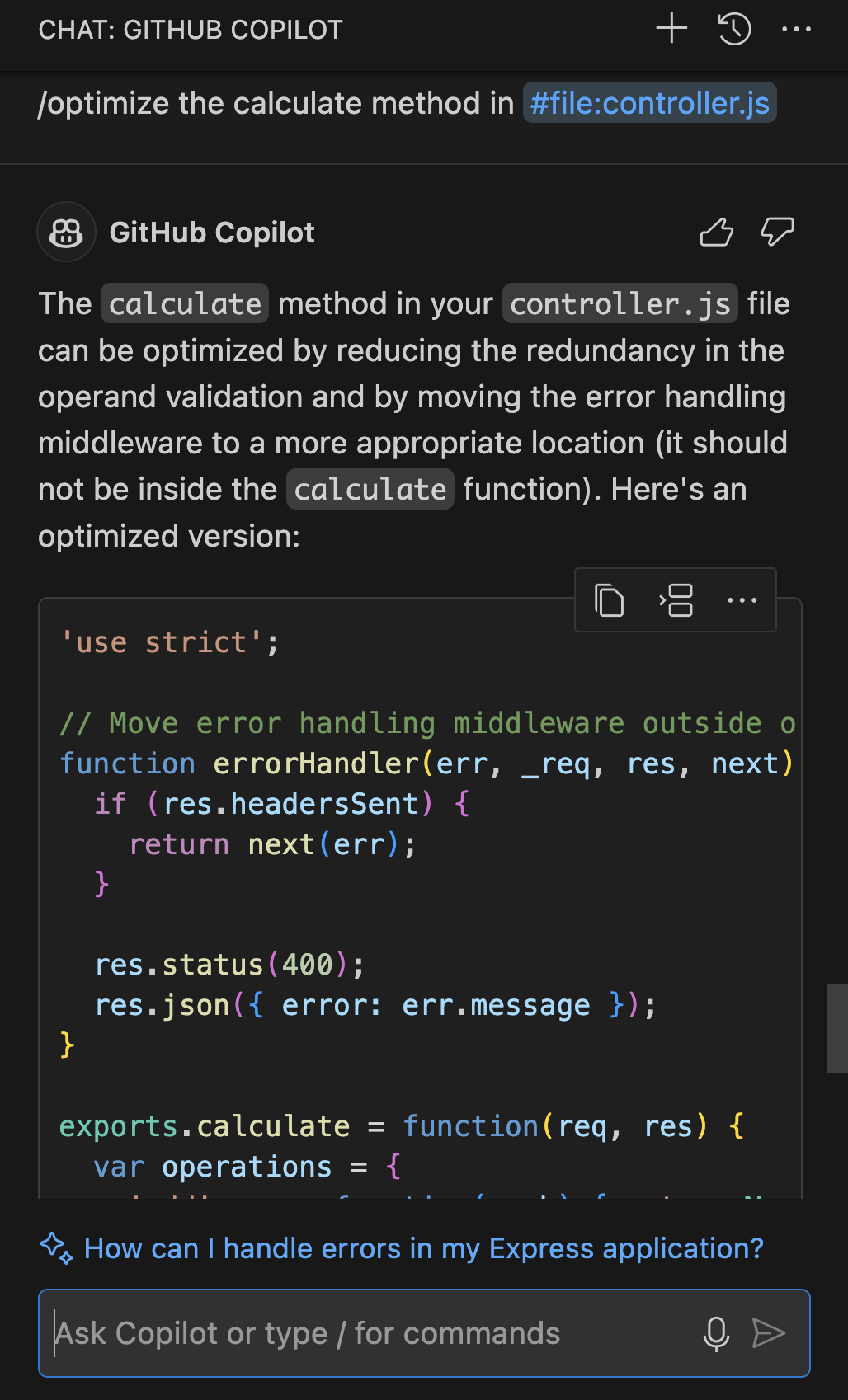Click the 'use strict' code line

(x=170, y=642)
